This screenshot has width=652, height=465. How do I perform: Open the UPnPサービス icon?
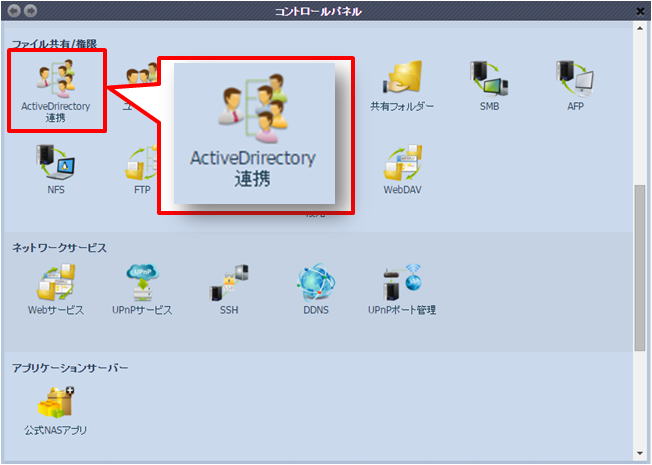coord(142,290)
